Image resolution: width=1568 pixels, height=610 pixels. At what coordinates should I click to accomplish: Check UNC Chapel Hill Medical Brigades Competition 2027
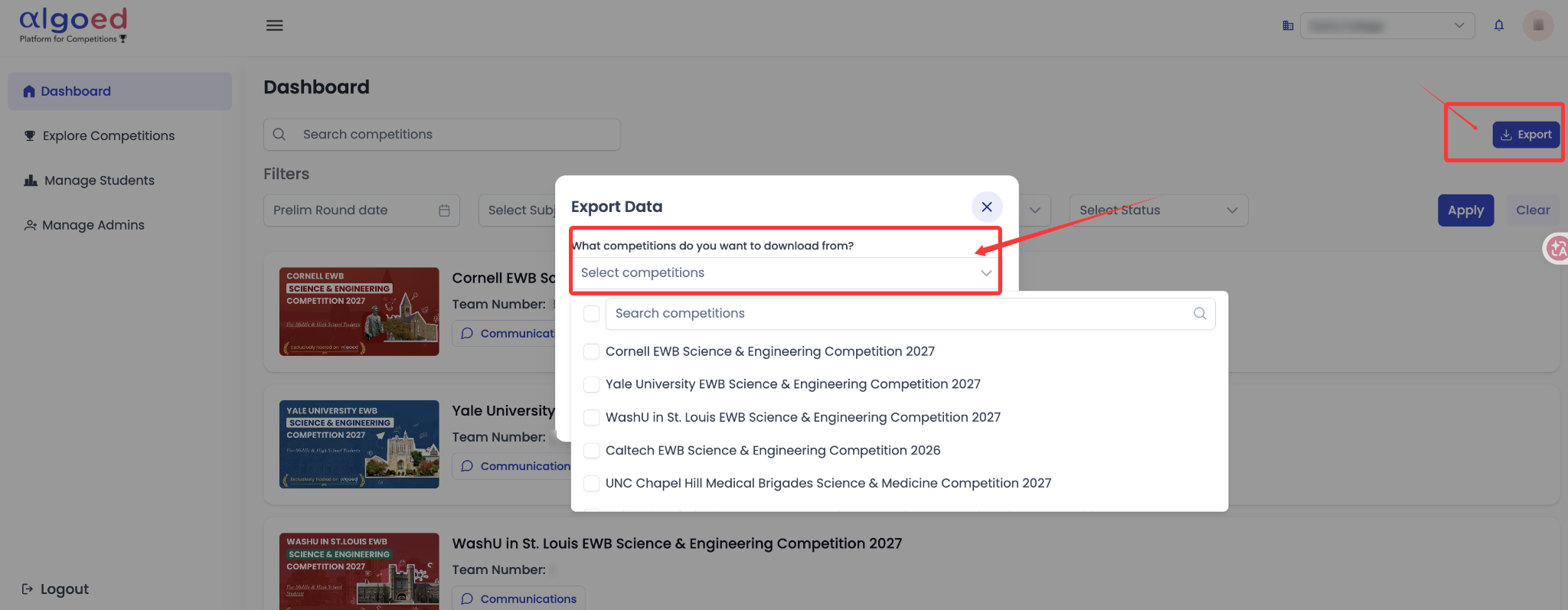(591, 484)
